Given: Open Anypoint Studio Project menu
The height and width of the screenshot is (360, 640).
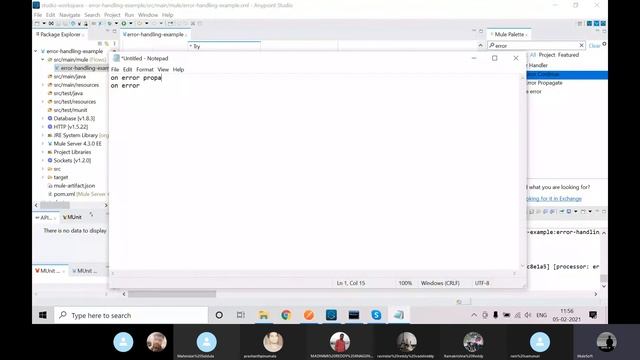Looking at the screenshot, I should pos(112,15).
